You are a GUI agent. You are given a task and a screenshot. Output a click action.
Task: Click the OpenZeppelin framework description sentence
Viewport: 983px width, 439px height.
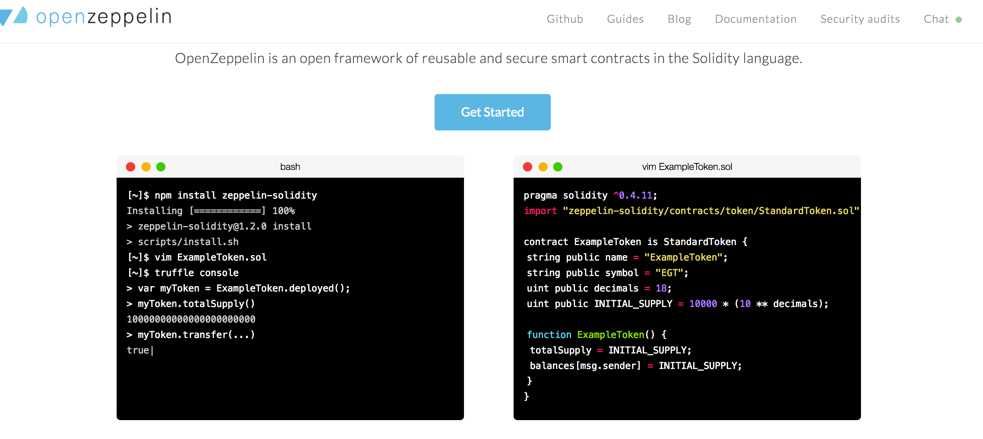(x=489, y=60)
